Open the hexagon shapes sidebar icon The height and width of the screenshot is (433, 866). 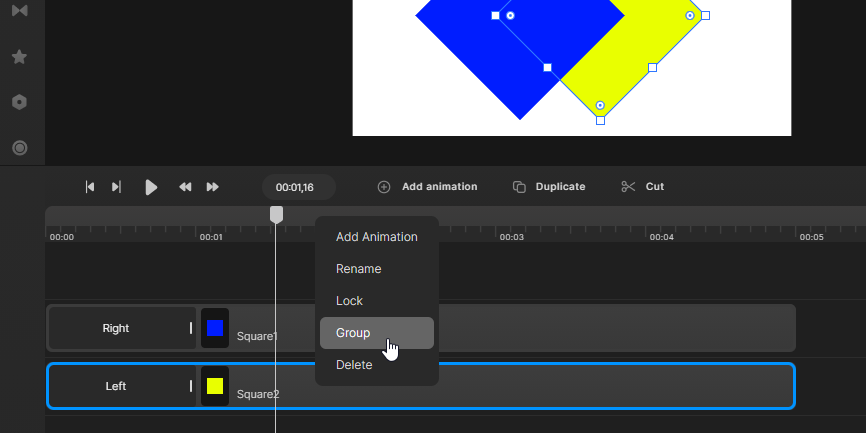(19, 102)
